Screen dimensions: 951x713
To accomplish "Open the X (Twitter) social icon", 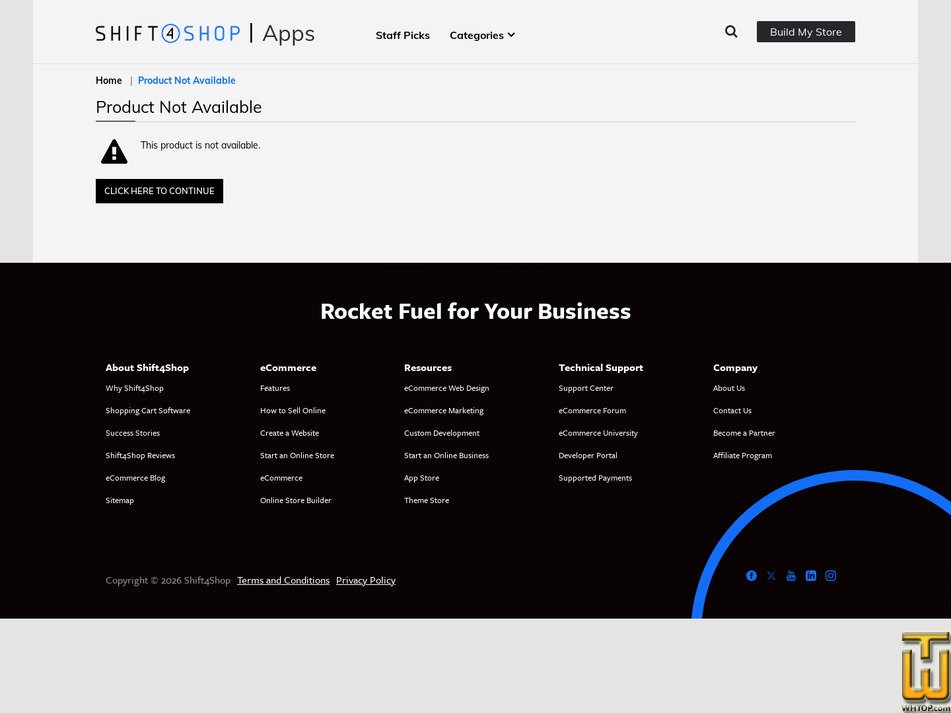I will click(771, 576).
